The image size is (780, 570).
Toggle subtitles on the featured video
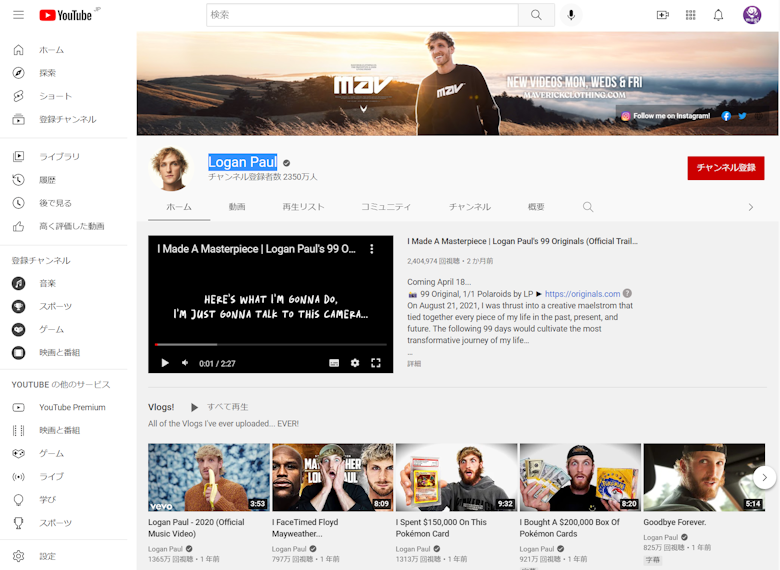pyautogui.click(x=334, y=363)
